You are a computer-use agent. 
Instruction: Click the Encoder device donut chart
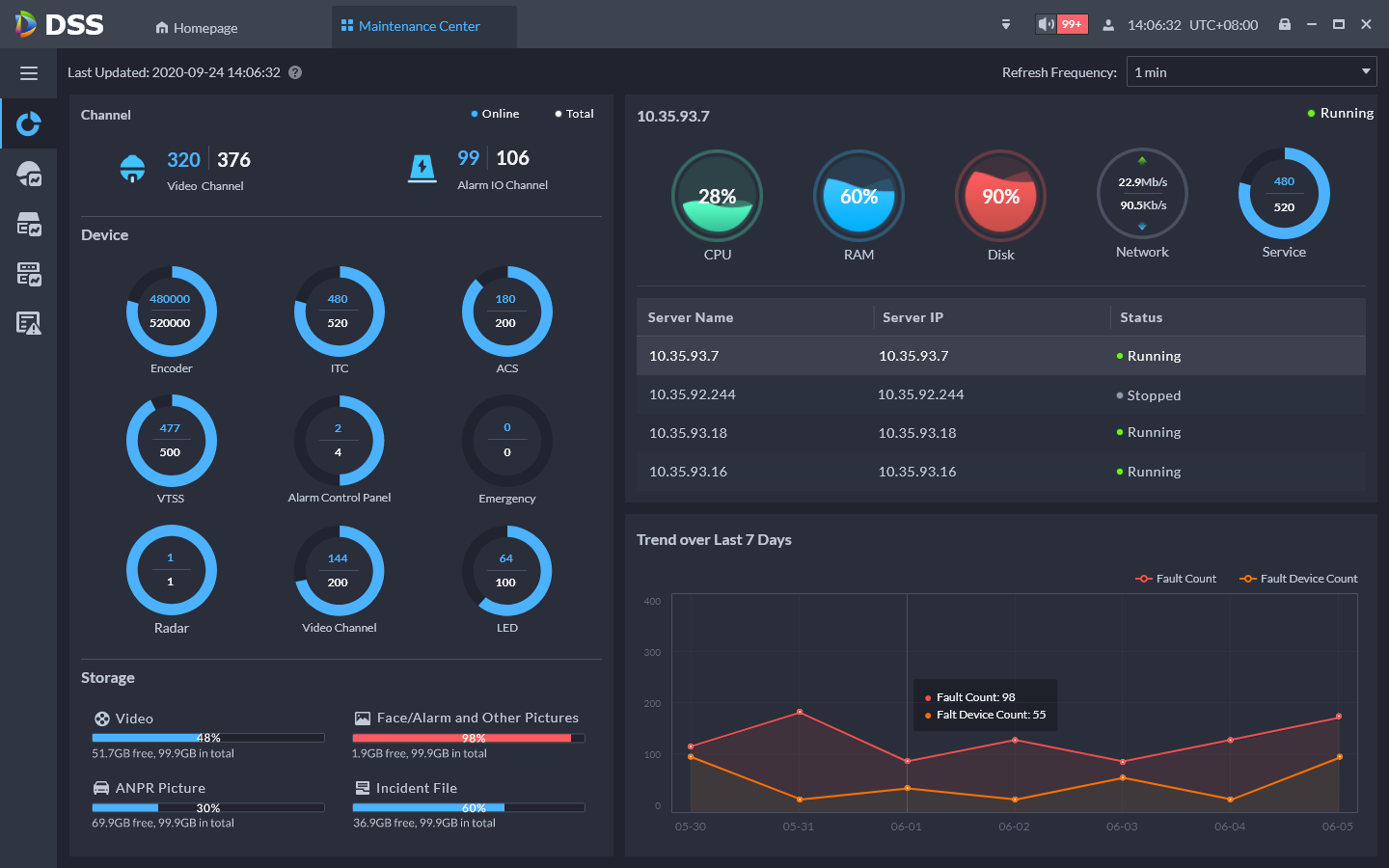click(x=171, y=312)
